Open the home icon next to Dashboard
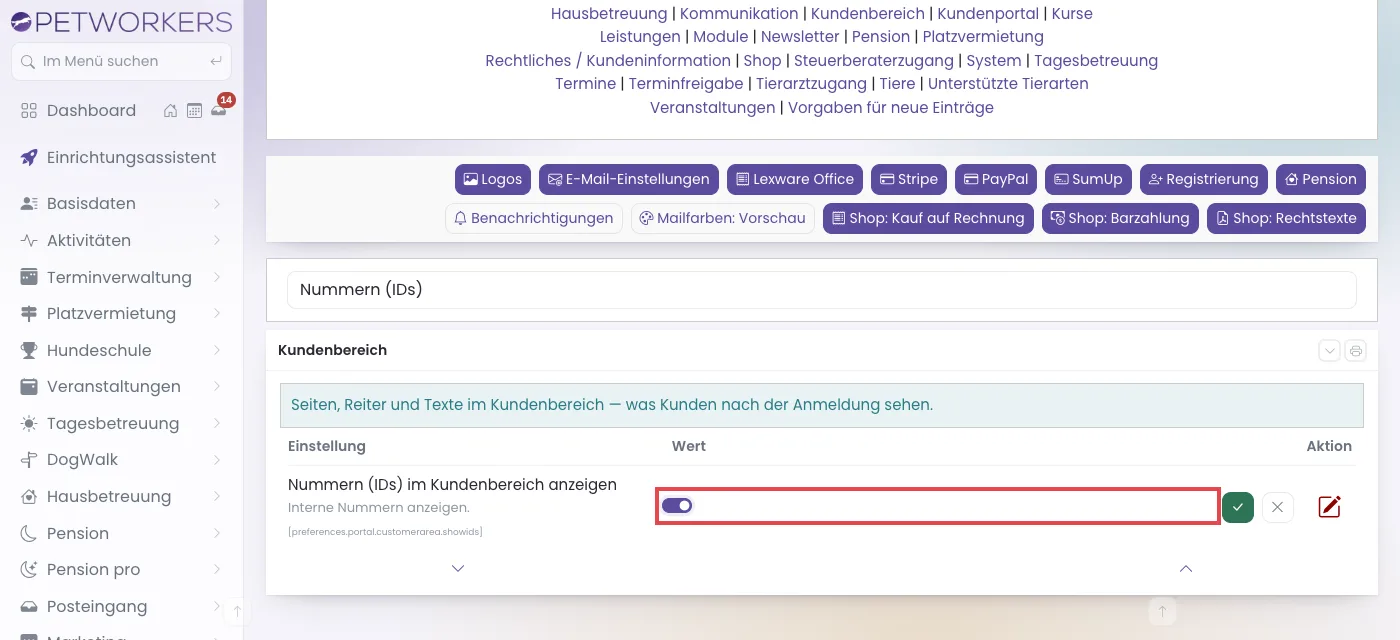The image size is (1400, 640). [x=171, y=111]
